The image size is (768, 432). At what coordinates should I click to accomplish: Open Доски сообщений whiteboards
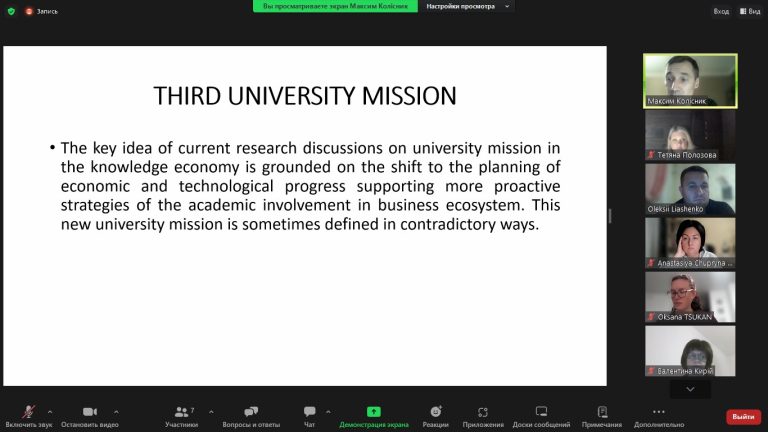[x=541, y=416]
